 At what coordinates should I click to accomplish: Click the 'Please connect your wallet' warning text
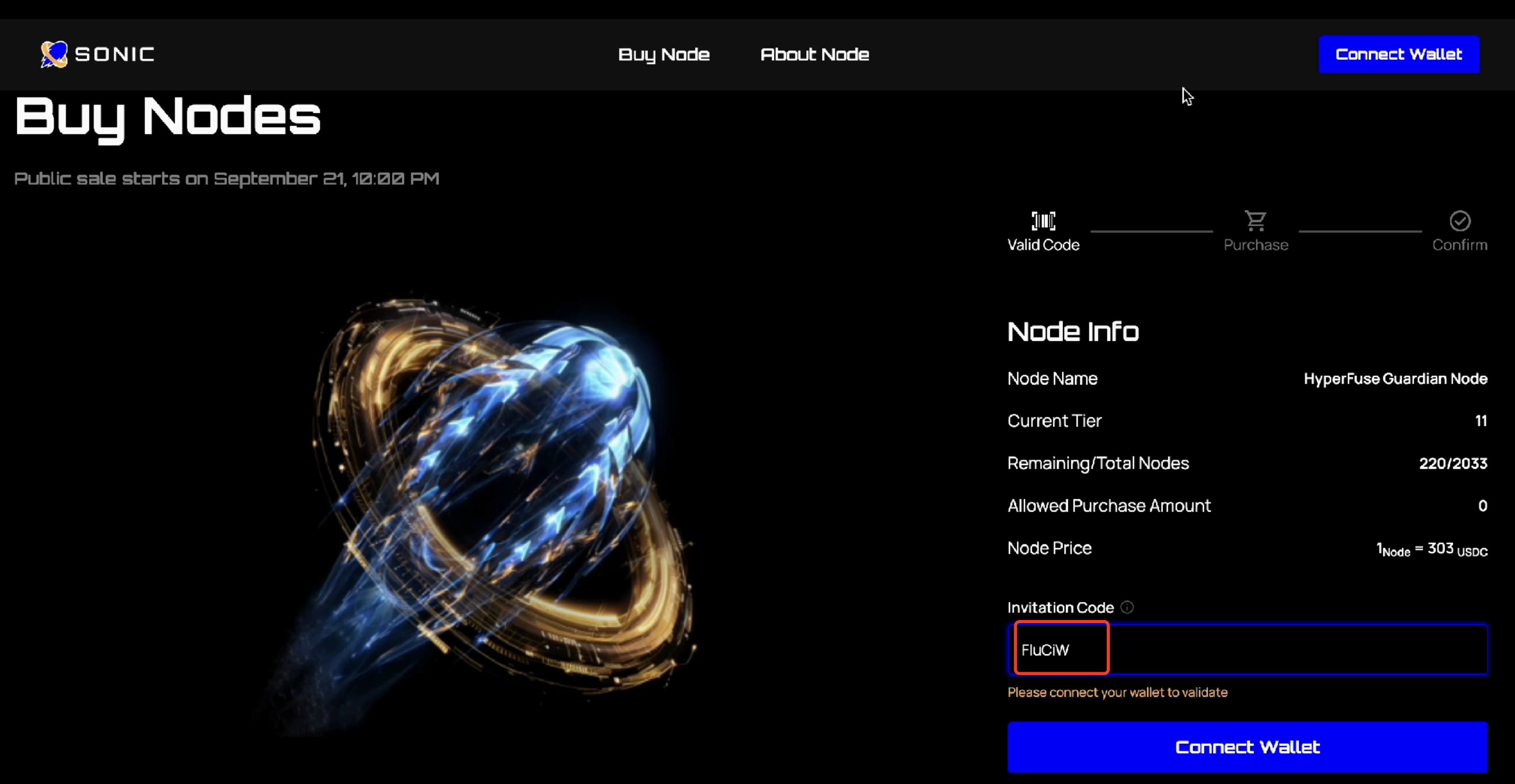click(1117, 692)
